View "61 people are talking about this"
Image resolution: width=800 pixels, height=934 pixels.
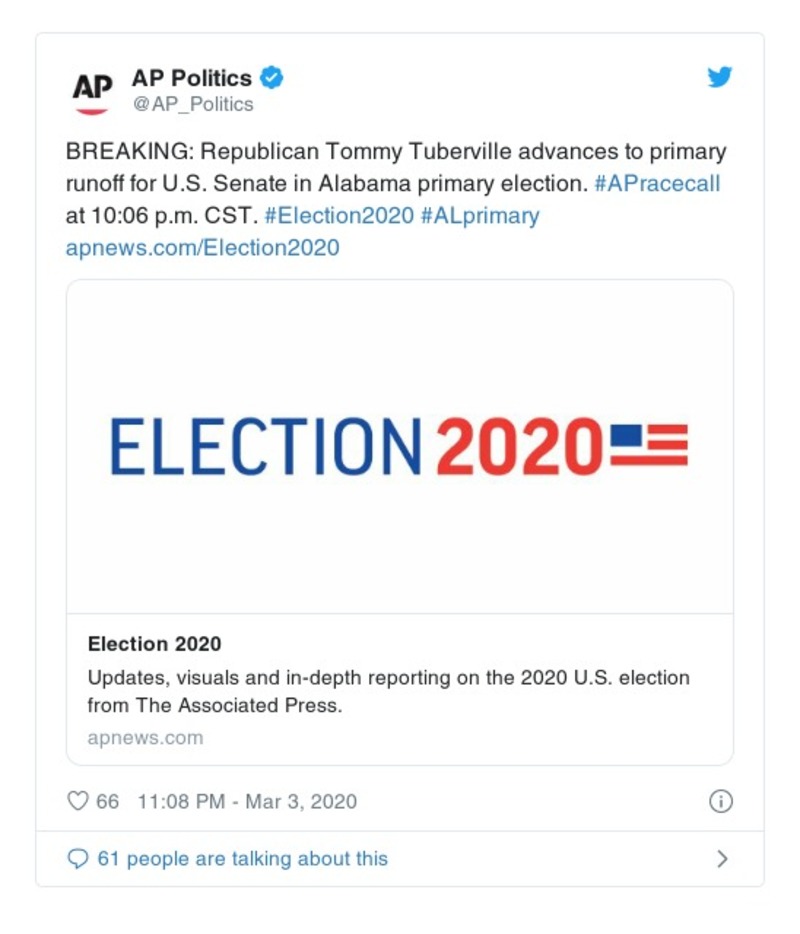tap(242, 859)
